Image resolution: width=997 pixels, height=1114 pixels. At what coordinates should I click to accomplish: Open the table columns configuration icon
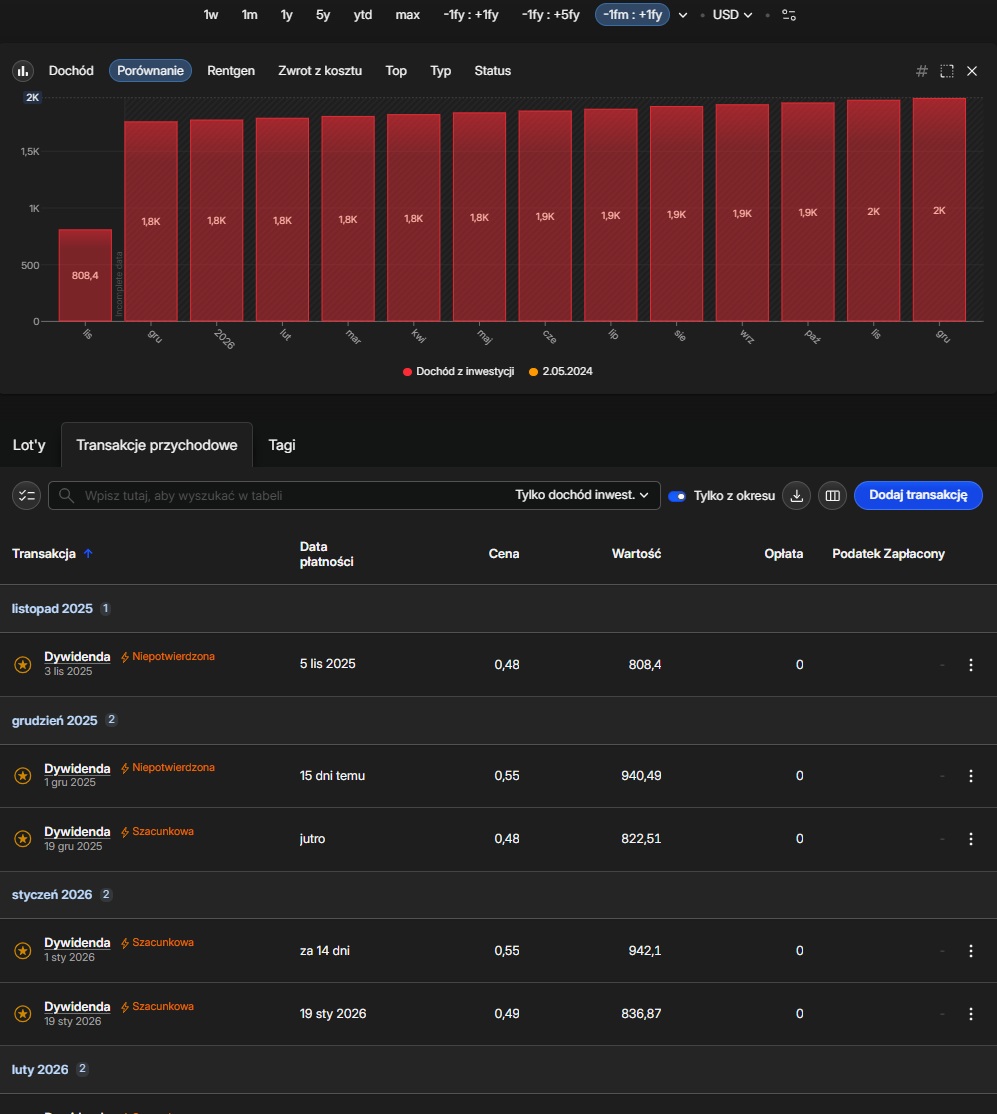[x=831, y=495]
